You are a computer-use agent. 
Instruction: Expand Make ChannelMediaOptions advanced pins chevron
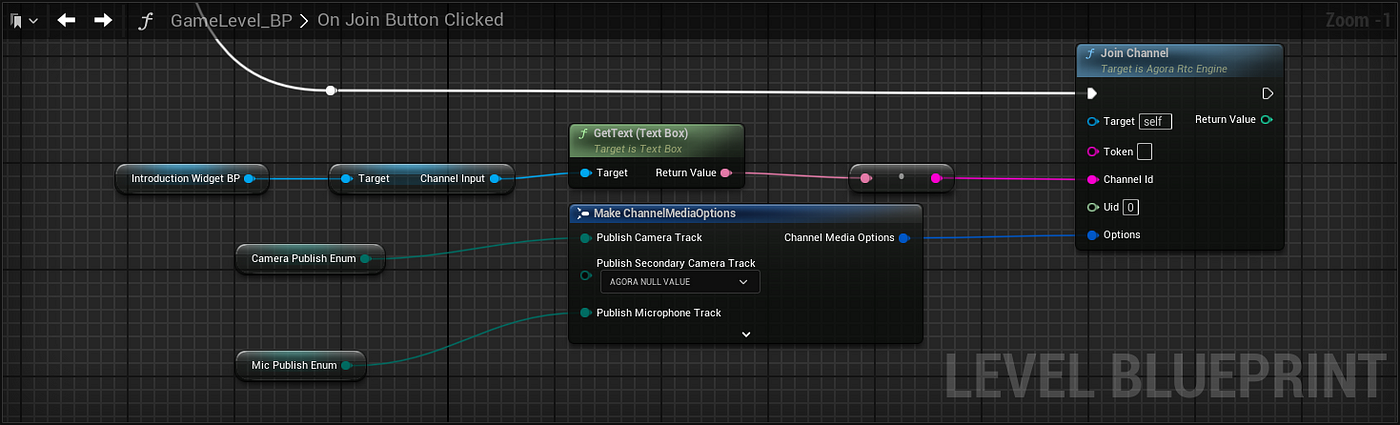745,334
